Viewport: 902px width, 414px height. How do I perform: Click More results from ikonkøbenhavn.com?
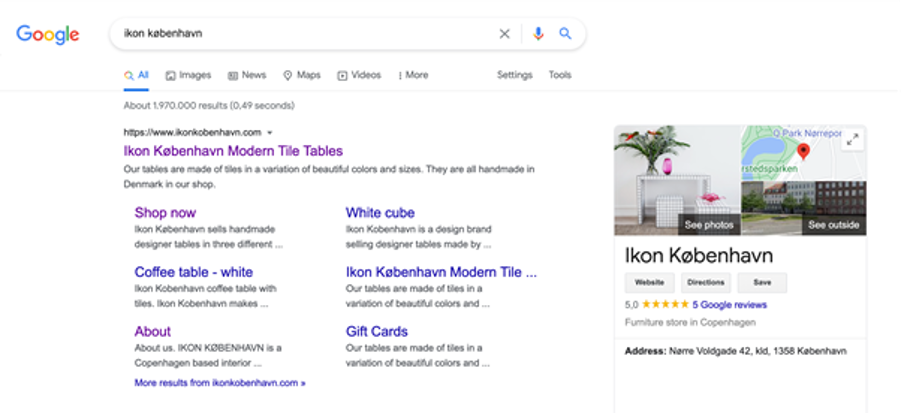tap(220, 383)
